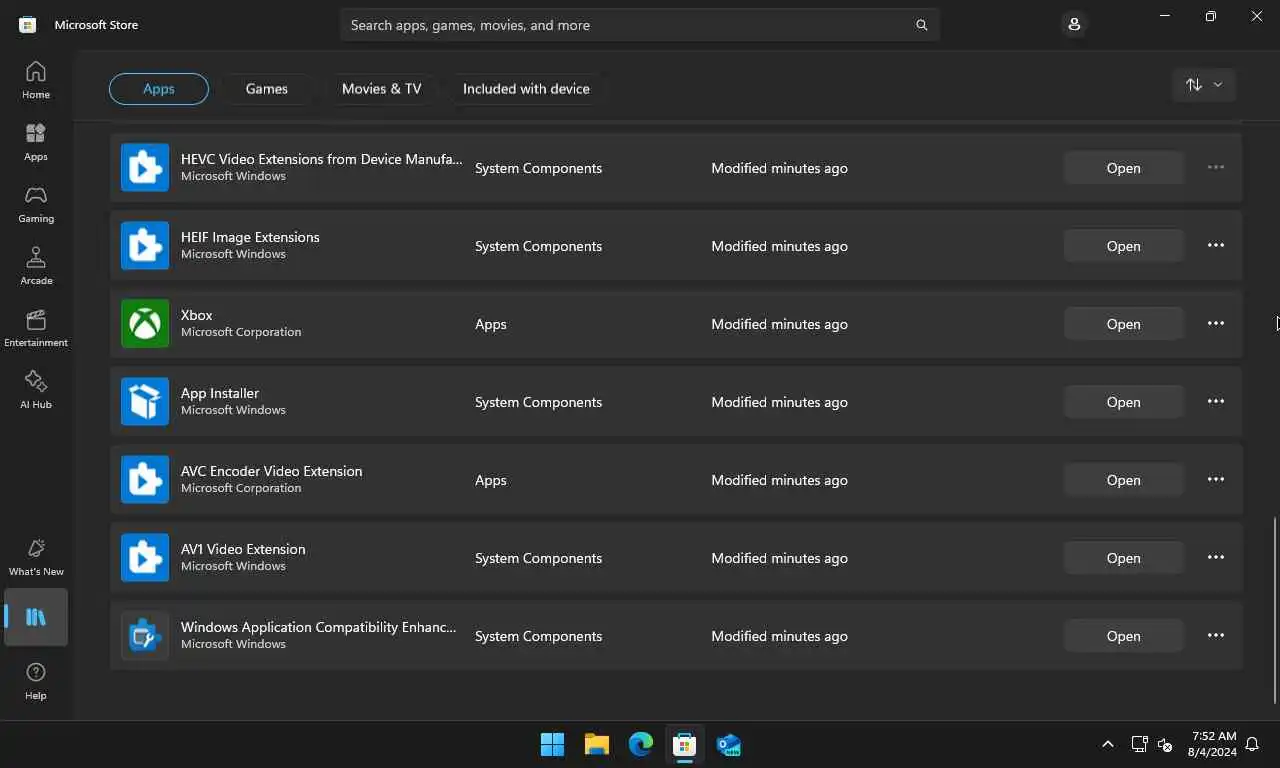Show hidden icons in the system tray
1280x768 pixels.
click(1107, 744)
